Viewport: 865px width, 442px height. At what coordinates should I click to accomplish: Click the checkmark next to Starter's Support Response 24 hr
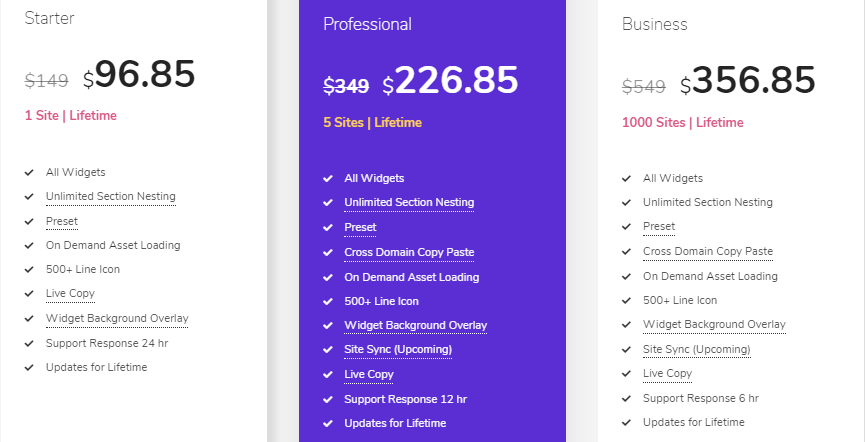tap(29, 343)
